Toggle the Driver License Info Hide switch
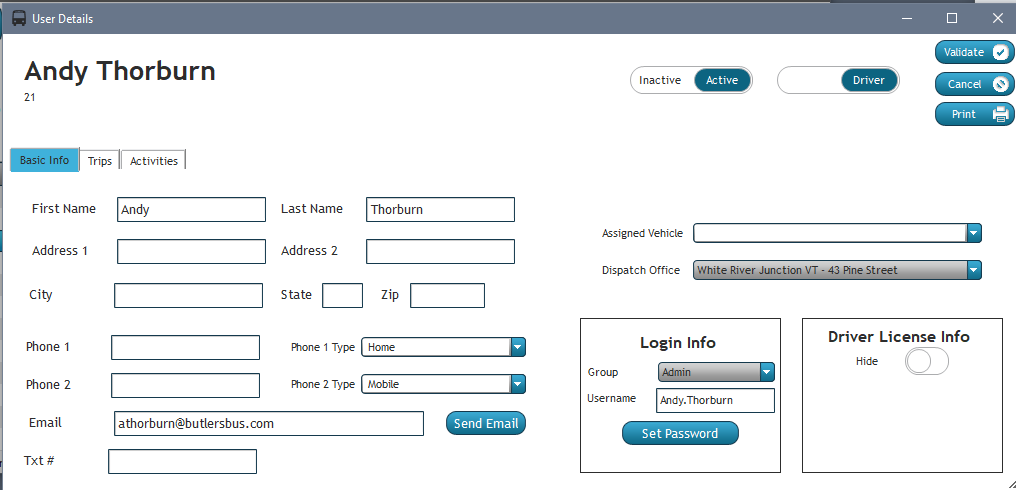 coord(926,362)
